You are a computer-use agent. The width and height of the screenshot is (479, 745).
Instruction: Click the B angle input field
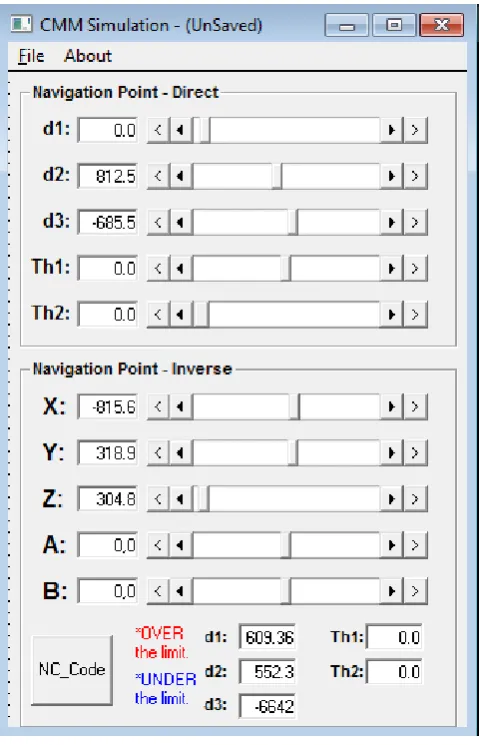pos(108,591)
